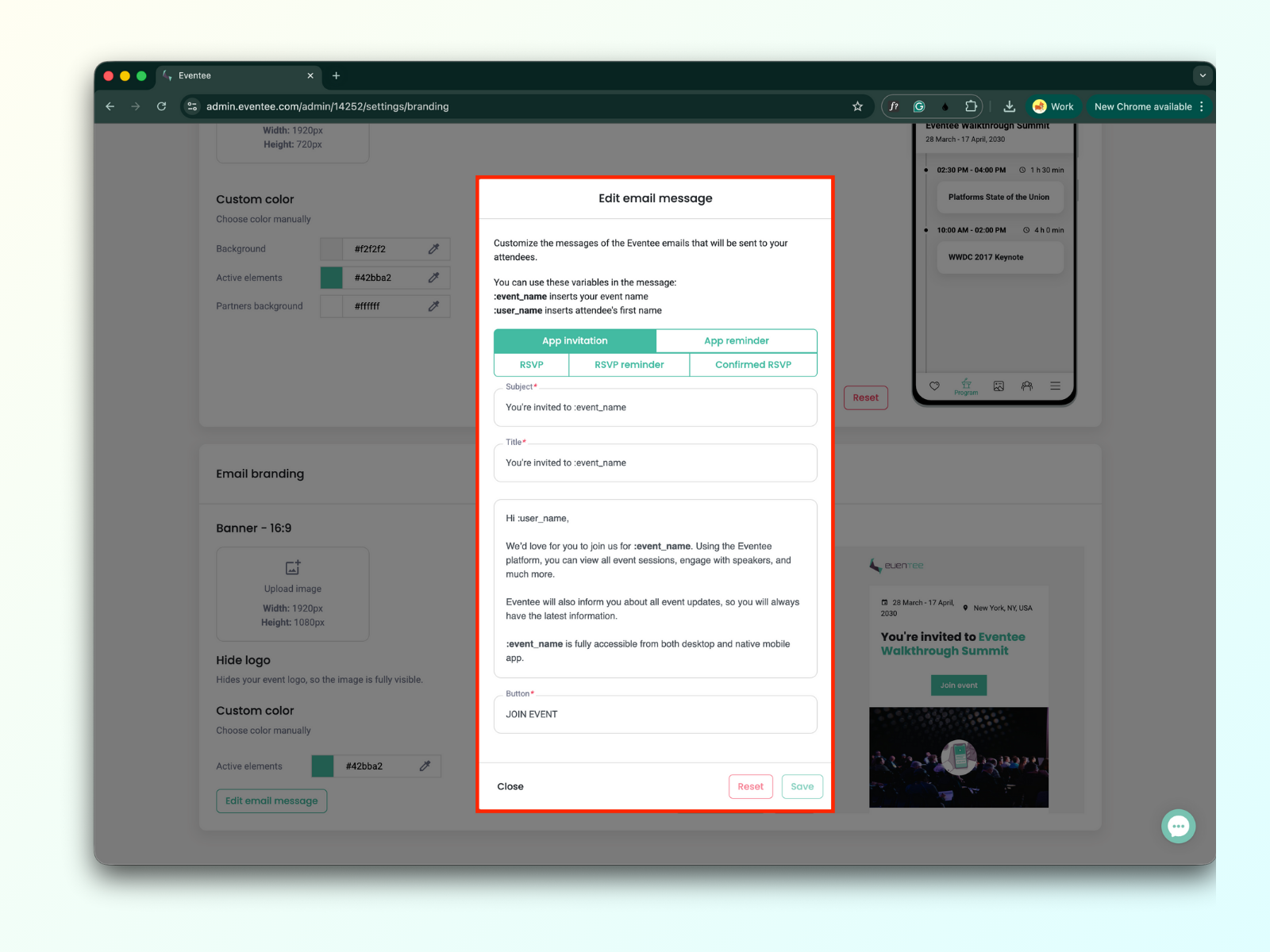This screenshot has width=1270, height=952.
Task: Open the RSVP tab
Action: 532,365
